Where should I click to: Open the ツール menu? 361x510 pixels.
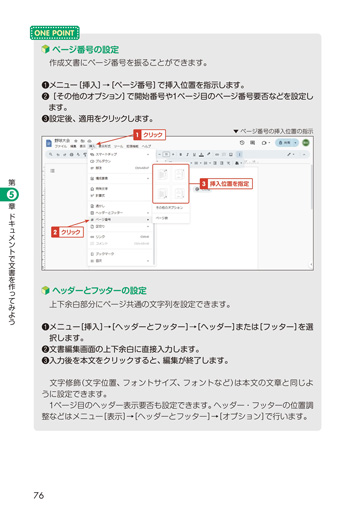point(118,146)
